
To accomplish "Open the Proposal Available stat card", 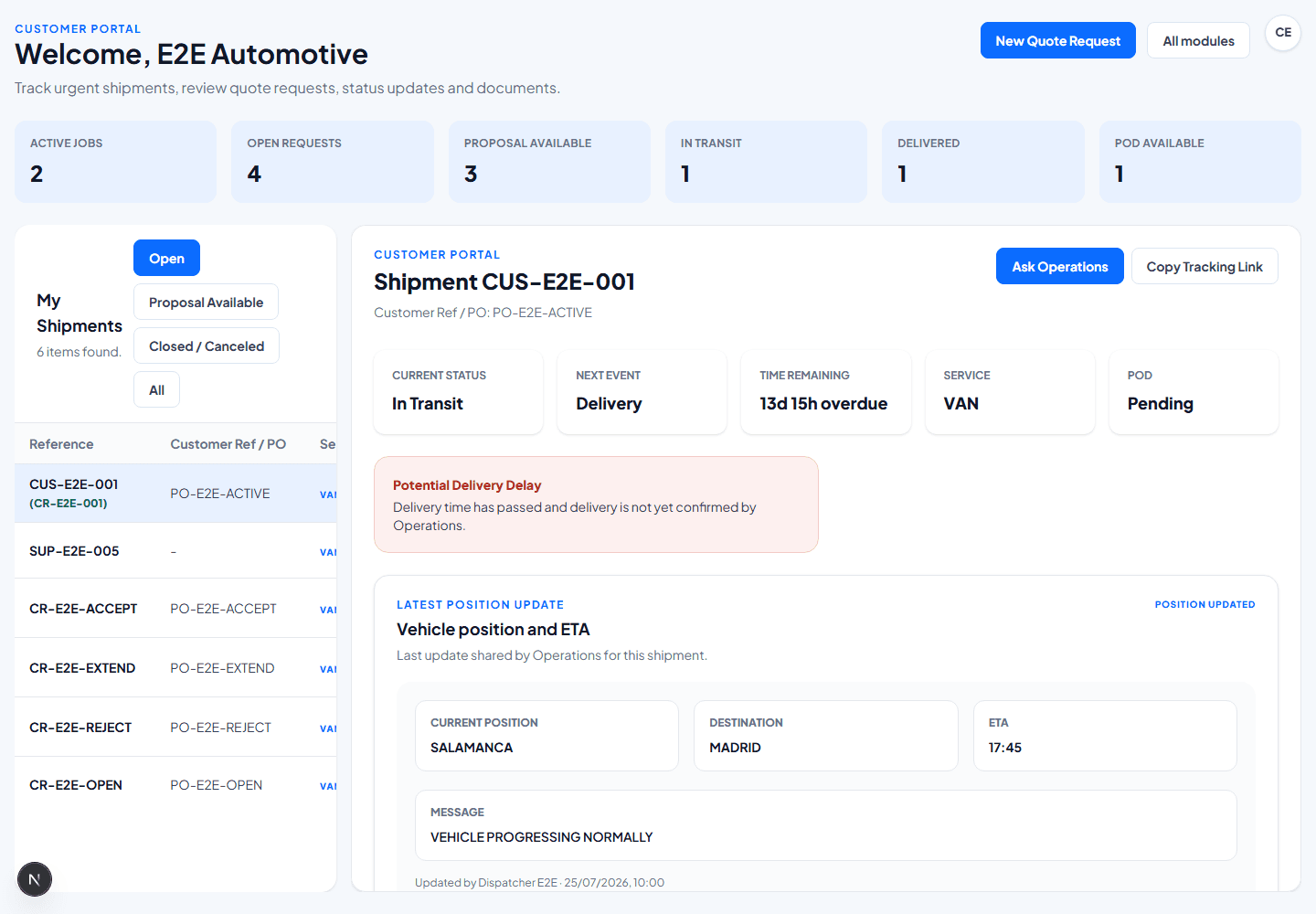I will coord(549,162).
